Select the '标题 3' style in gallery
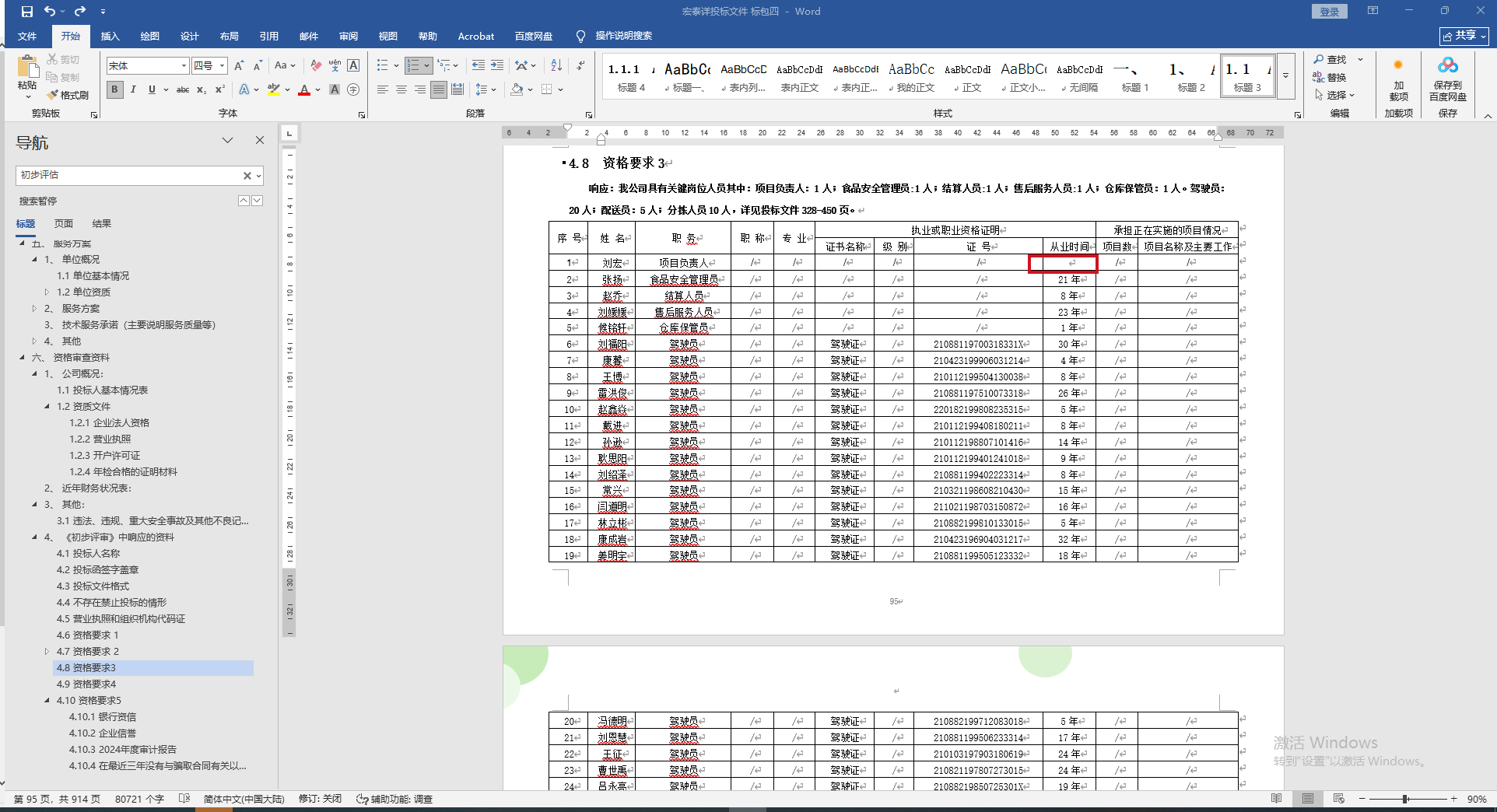The image size is (1497, 812). pyautogui.click(x=1247, y=76)
